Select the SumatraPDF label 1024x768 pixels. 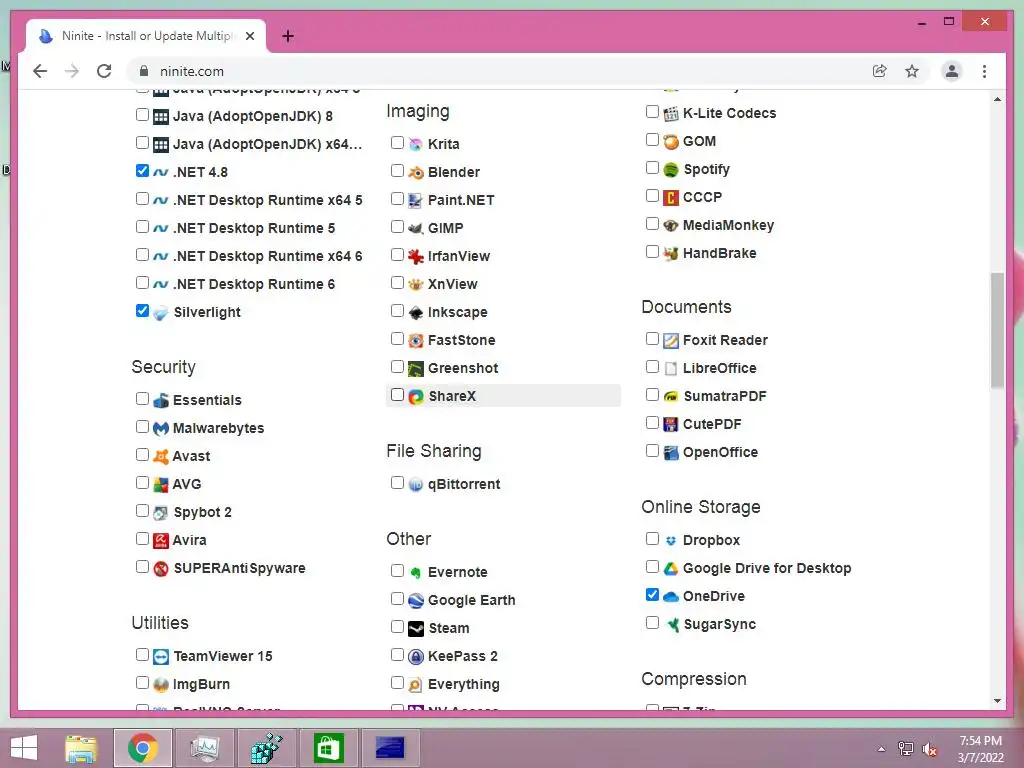pyautogui.click(x=724, y=396)
